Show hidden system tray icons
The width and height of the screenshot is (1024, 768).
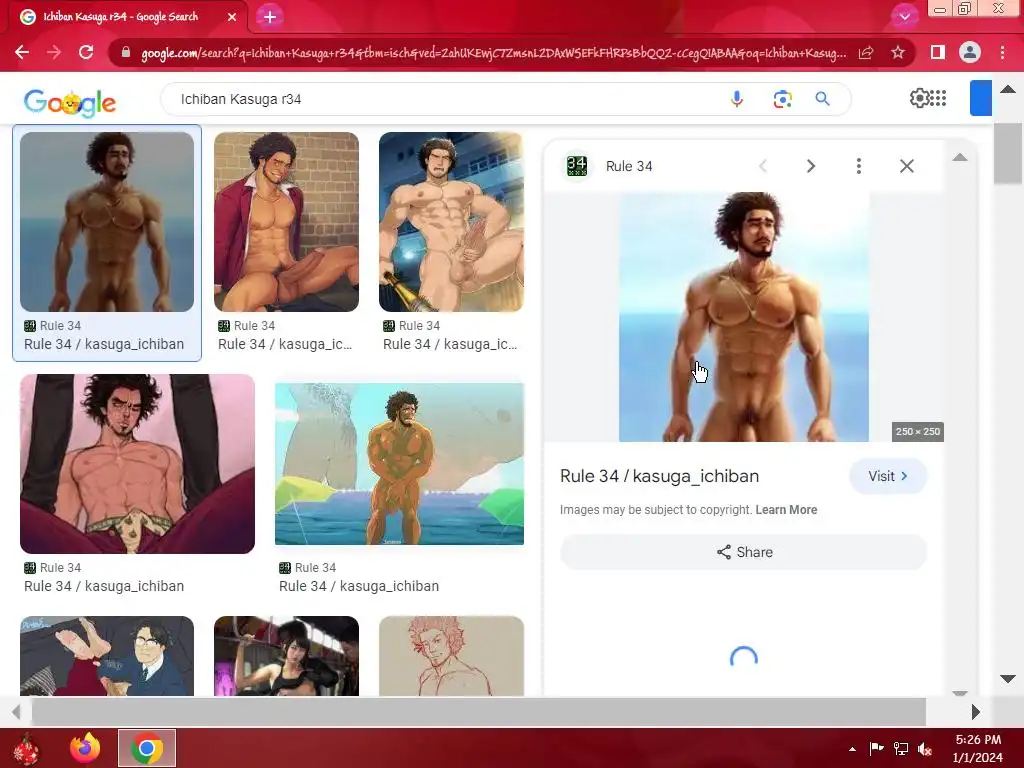pyautogui.click(x=852, y=748)
